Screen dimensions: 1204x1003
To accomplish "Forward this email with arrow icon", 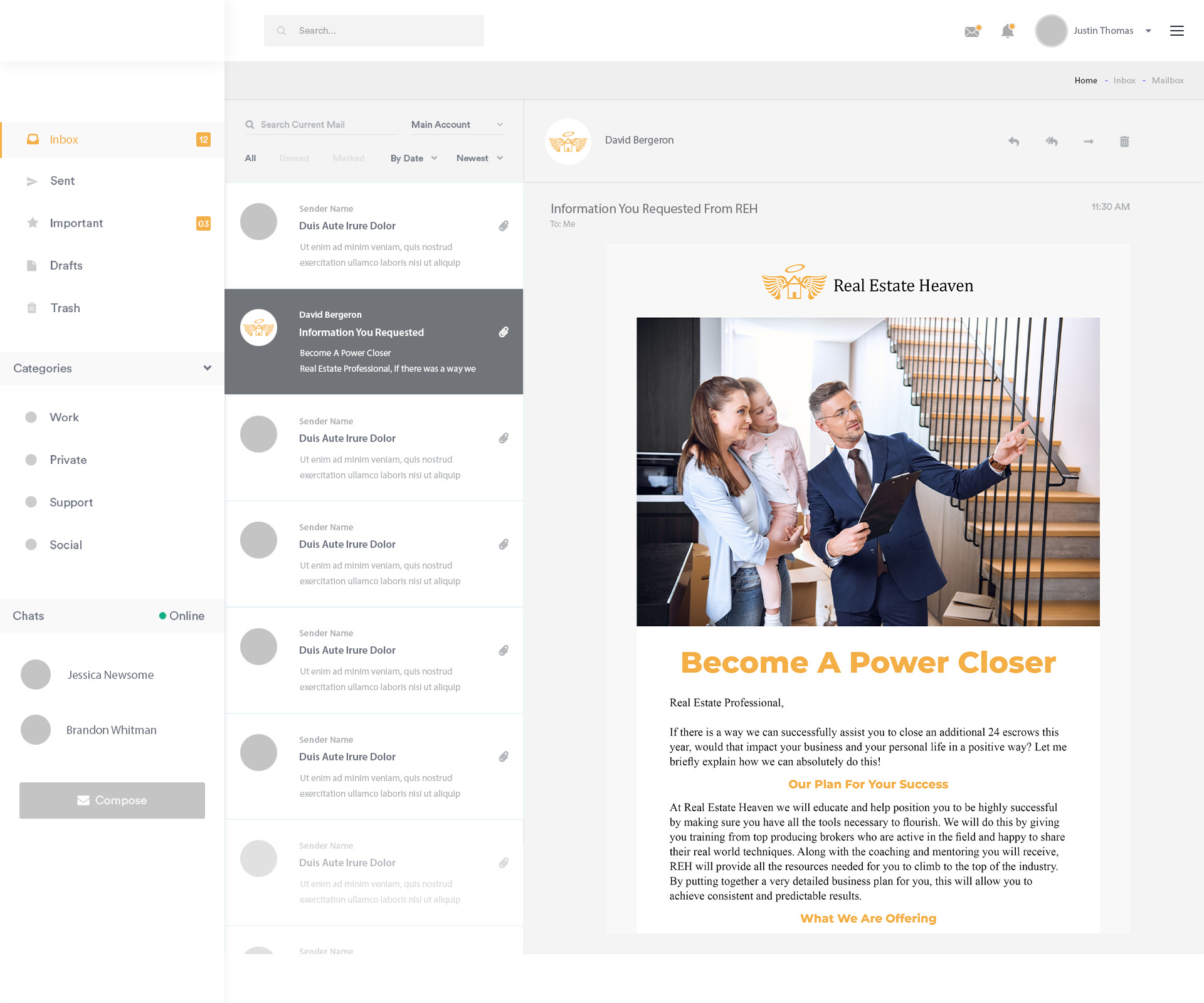I will click(1089, 142).
